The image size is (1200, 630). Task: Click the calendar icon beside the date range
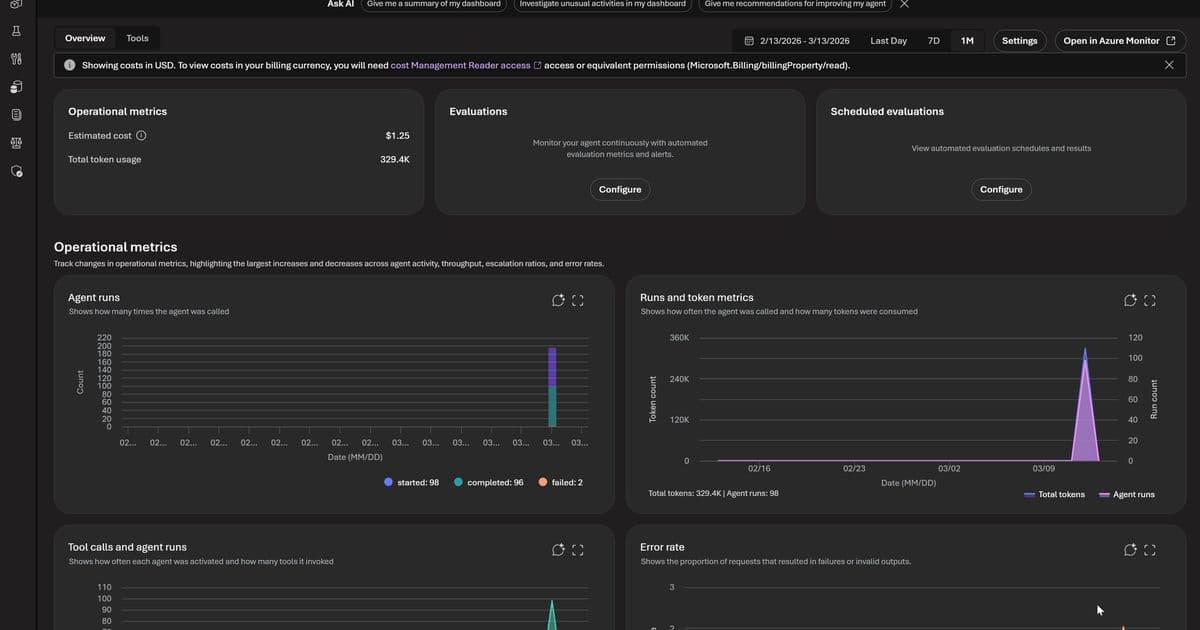748,40
